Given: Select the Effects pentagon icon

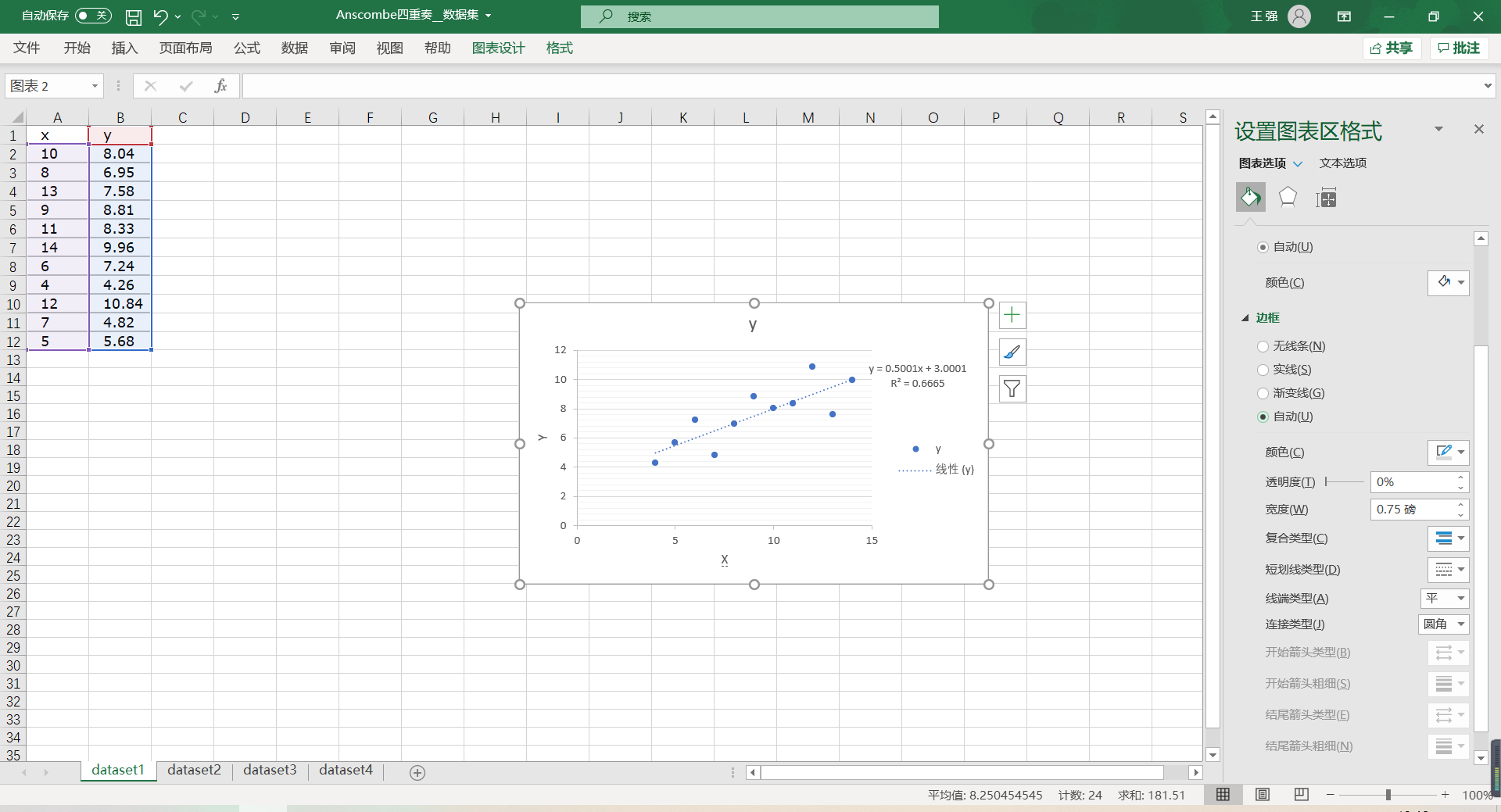Looking at the screenshot, I should point(1288,197).
